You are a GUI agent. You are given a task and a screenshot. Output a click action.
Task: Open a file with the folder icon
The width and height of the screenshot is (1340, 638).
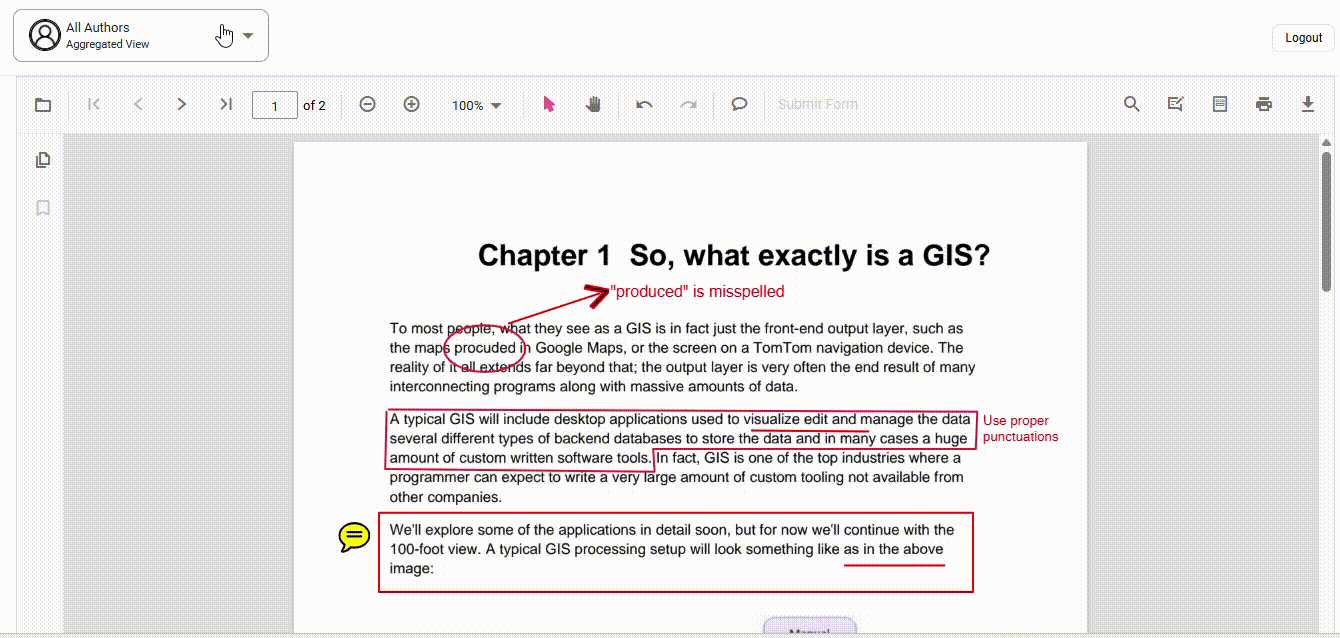(42, 104)
